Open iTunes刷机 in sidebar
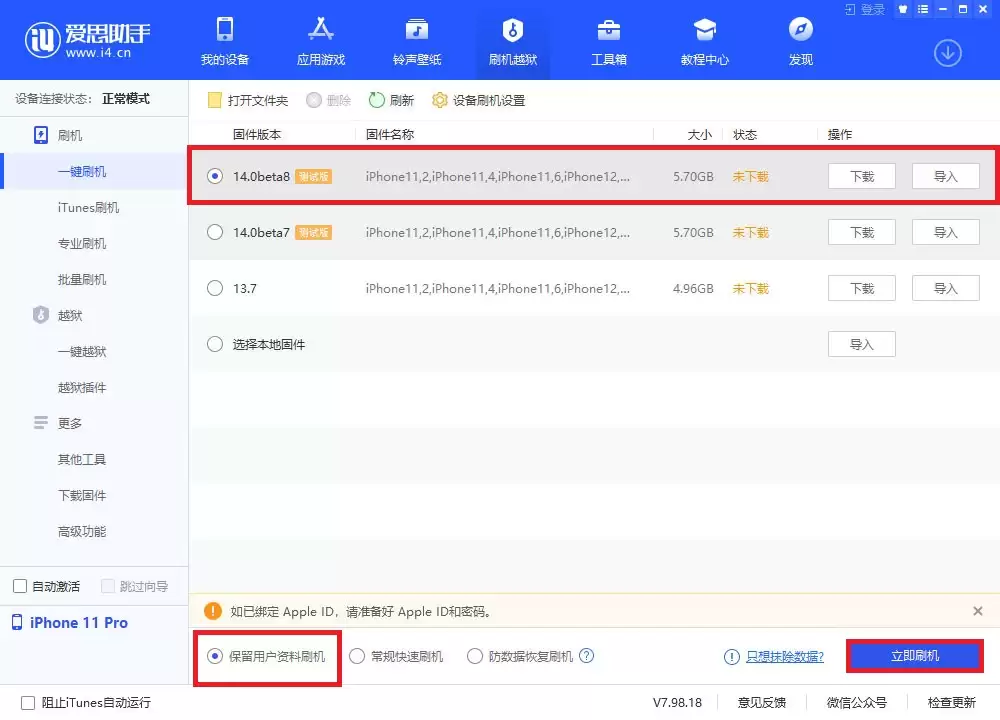Image resolution: width=1000 pixels, height=720 pixels. click(88, 207)
